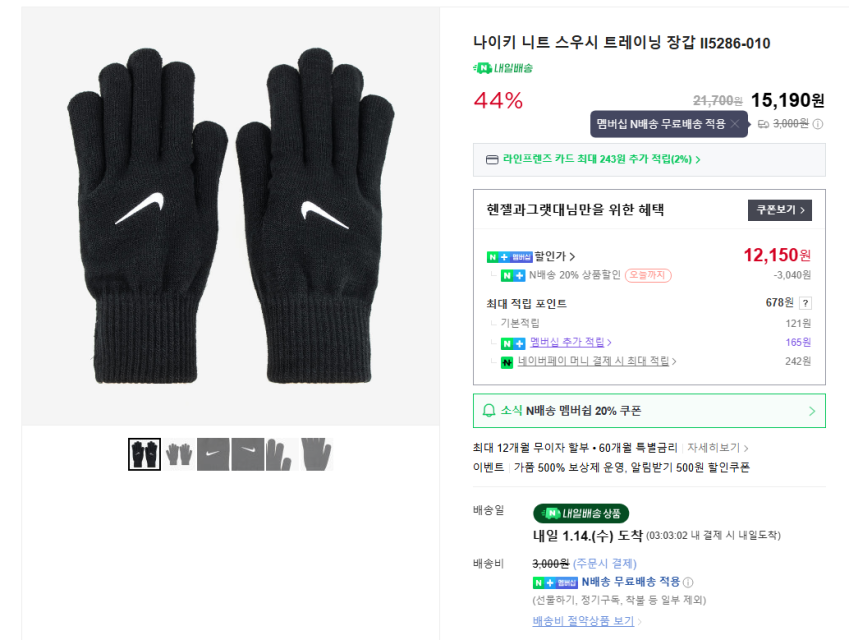
Task: Click 자세히보기 for installment details
Action: pyautogui.click(x=717, y=448)
